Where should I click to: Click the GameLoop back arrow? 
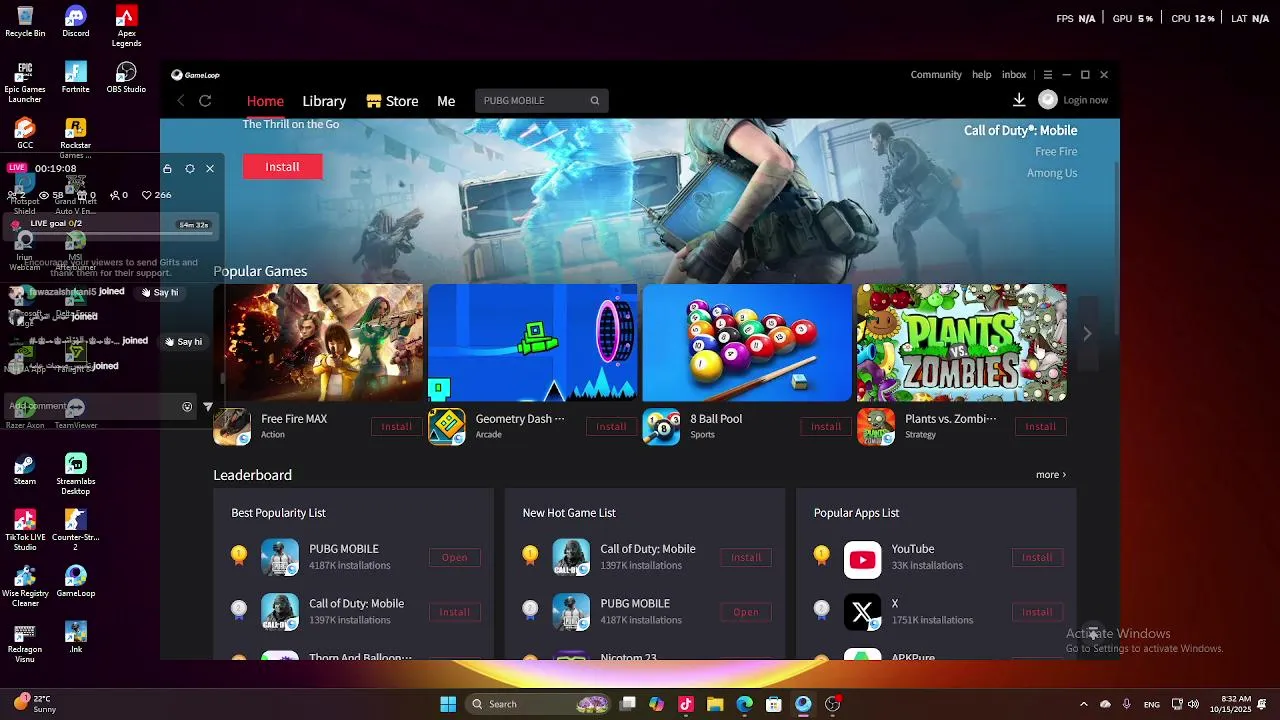pyautogui.click(x=181, y=101)
